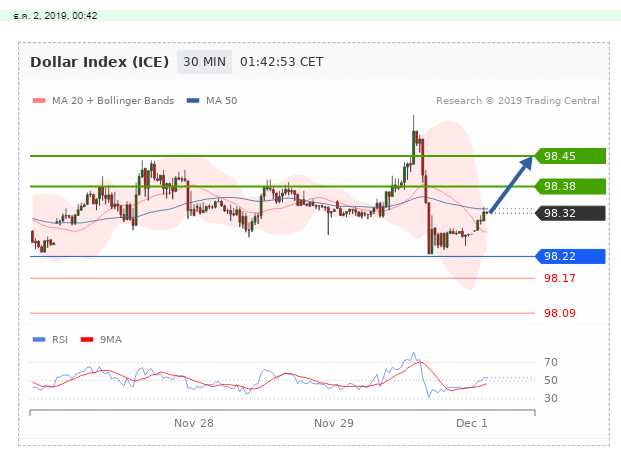The height and width of the screenshot is (458, 621).
Task: Click the 98.22 pivot price label
Action: [570, 256]
